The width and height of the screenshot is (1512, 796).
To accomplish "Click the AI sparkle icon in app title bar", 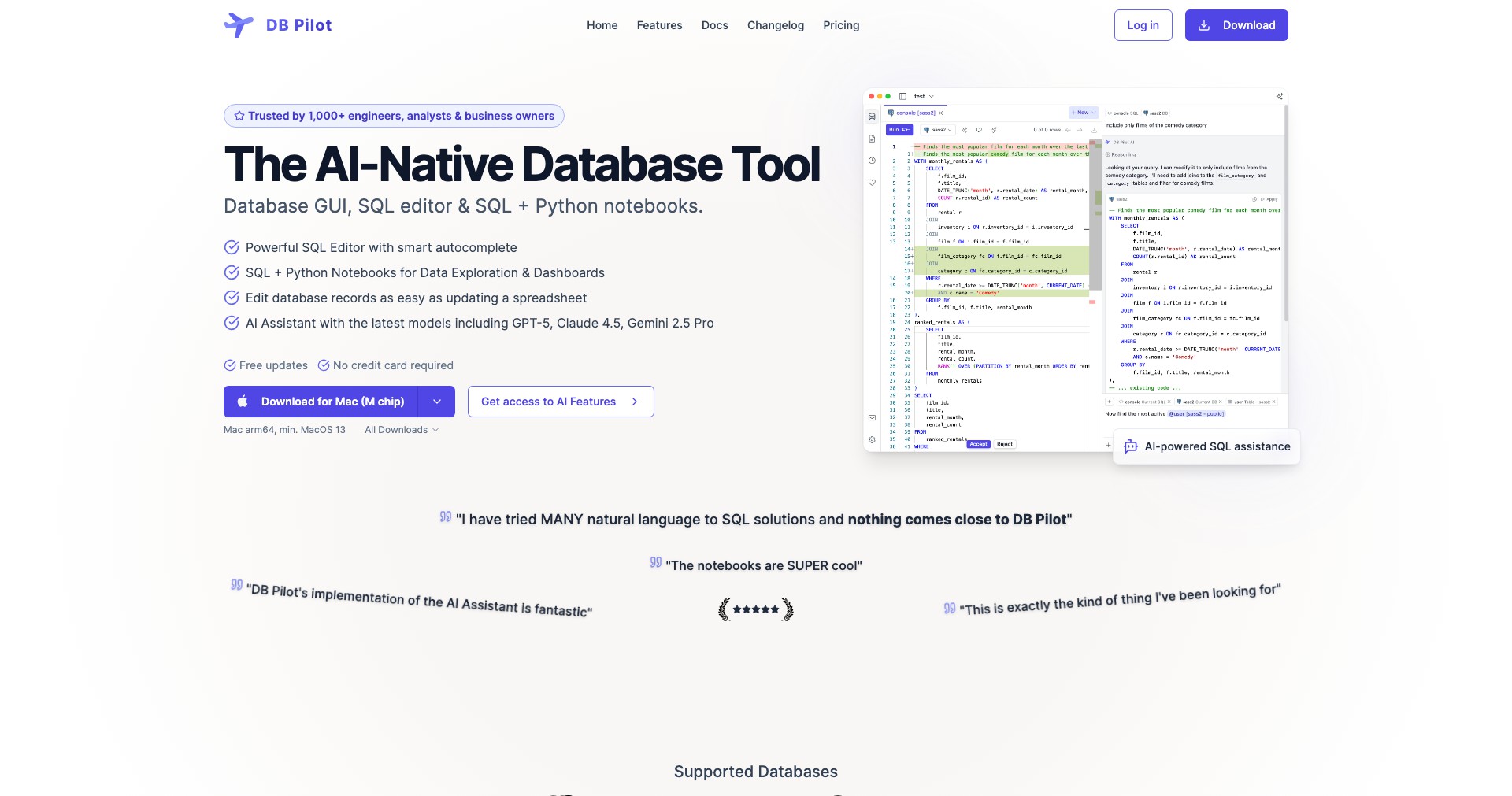I will pos(1280,96).
